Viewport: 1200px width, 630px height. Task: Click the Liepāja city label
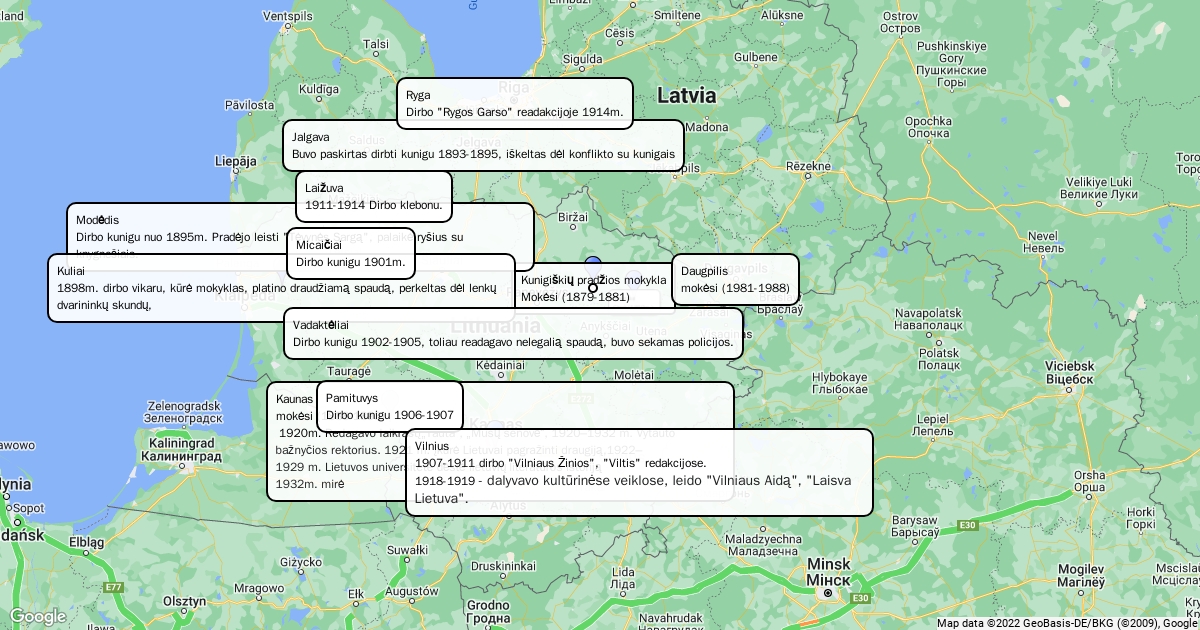click(236, 160)
